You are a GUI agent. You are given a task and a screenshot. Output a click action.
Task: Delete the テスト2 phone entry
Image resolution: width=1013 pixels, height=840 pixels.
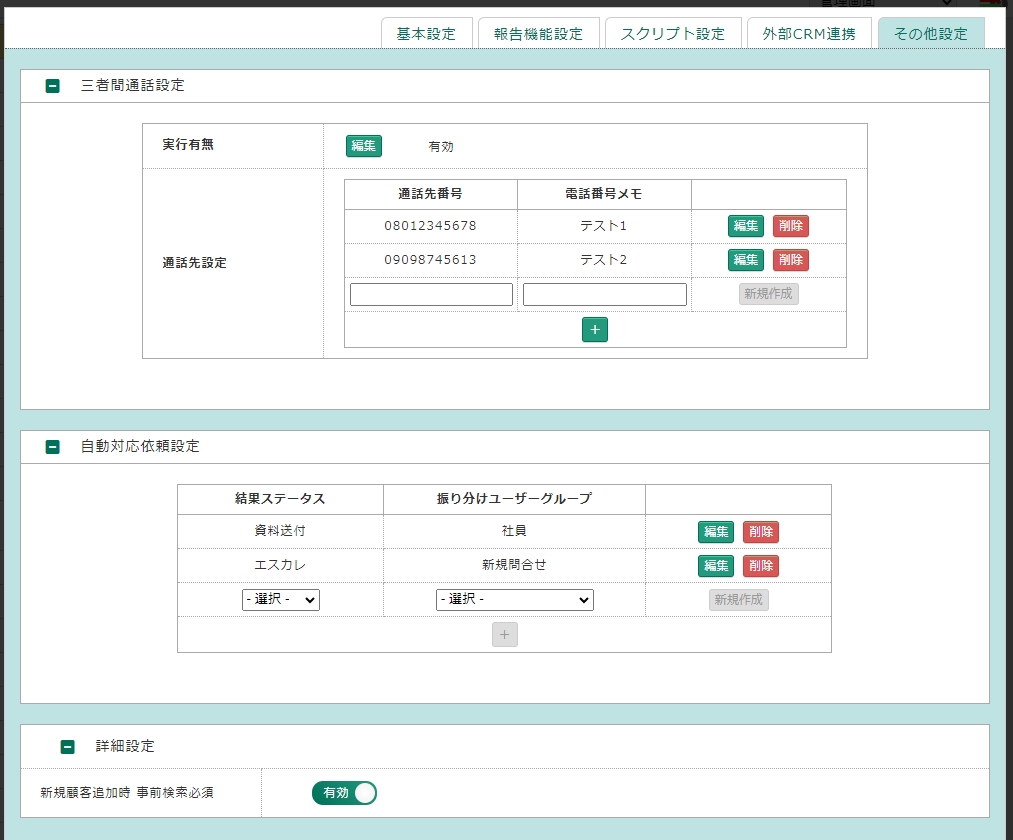pyautogui.click(x=791, y=260)
